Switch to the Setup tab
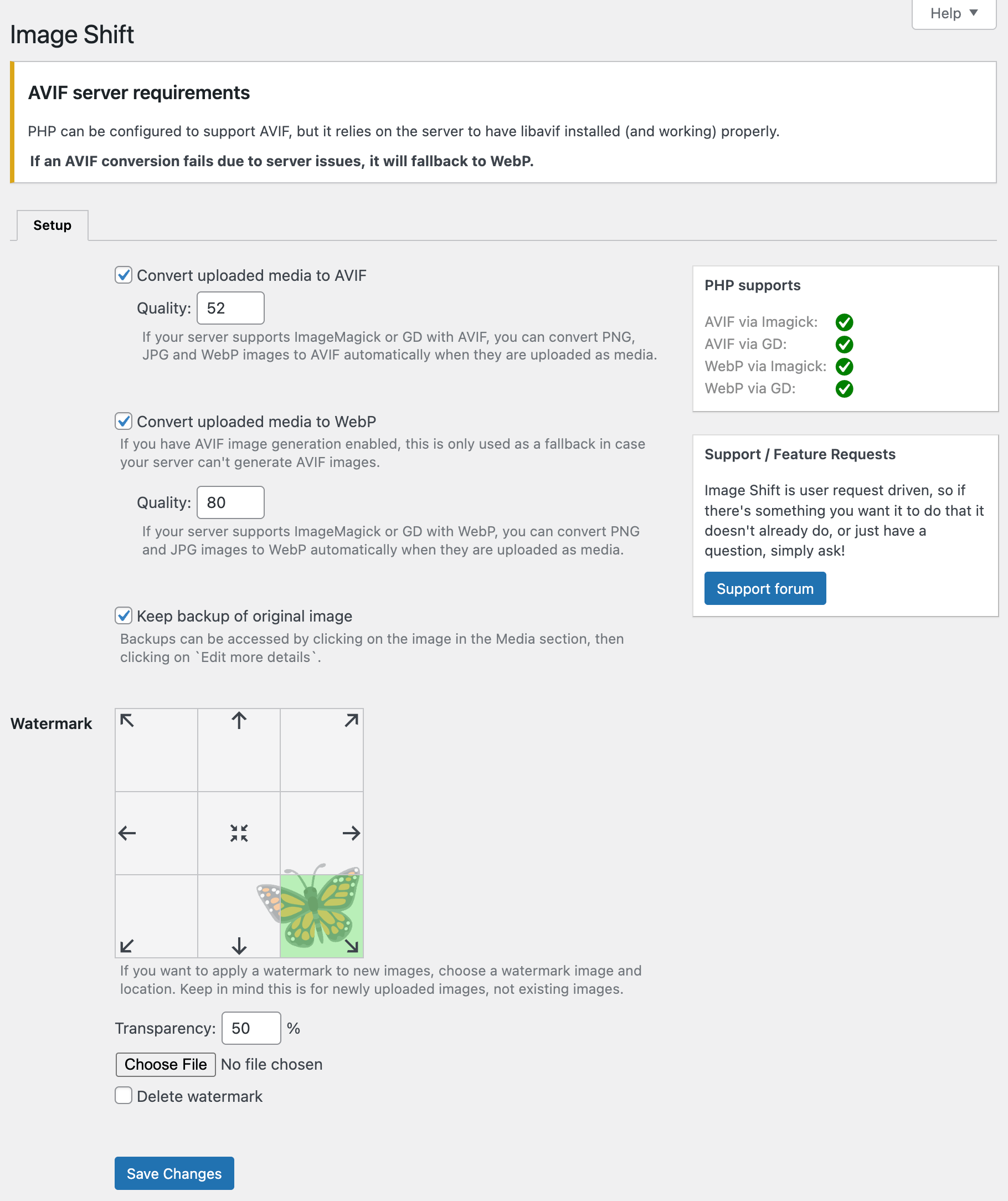The height and width of the screenshot is (1201, 1008). [x=52, y=225]
